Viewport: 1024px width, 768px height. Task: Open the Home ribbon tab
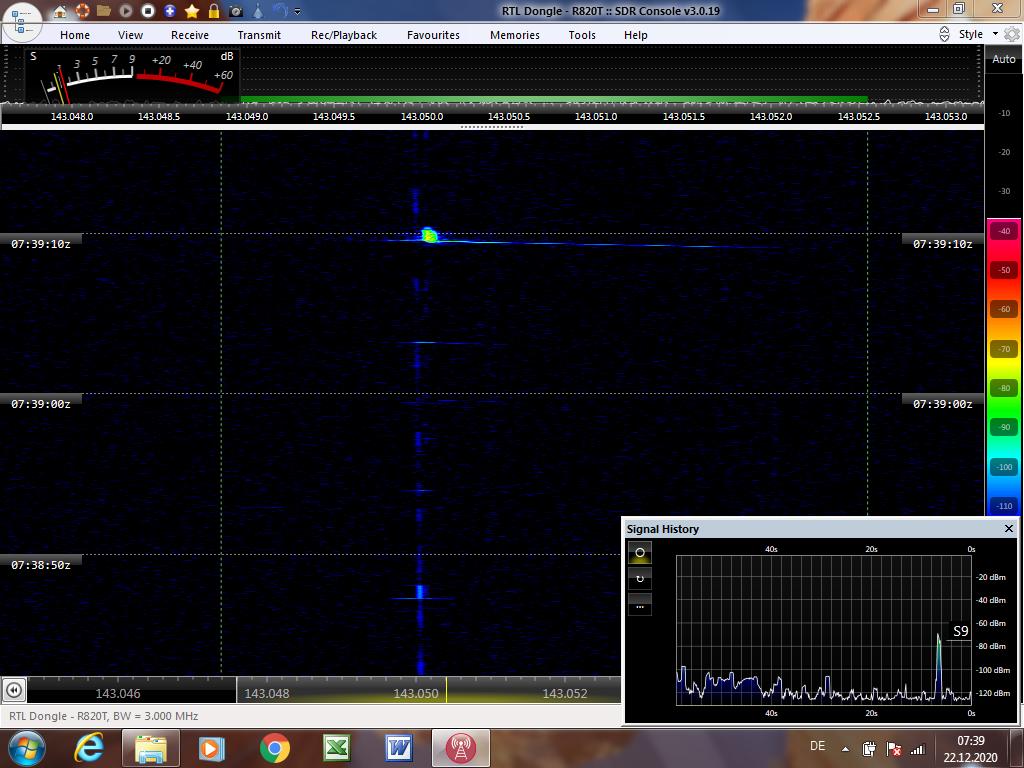click(x=75, y=35)
